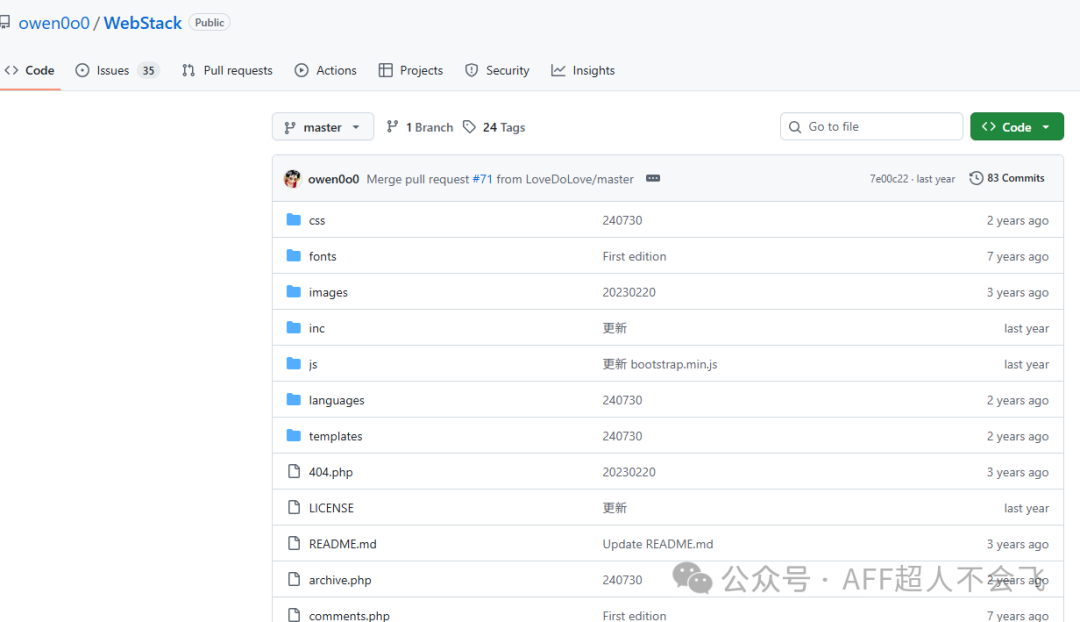Click the Projects table icon
This screenshot has height=622, width=1080.
tap(385, 70)
